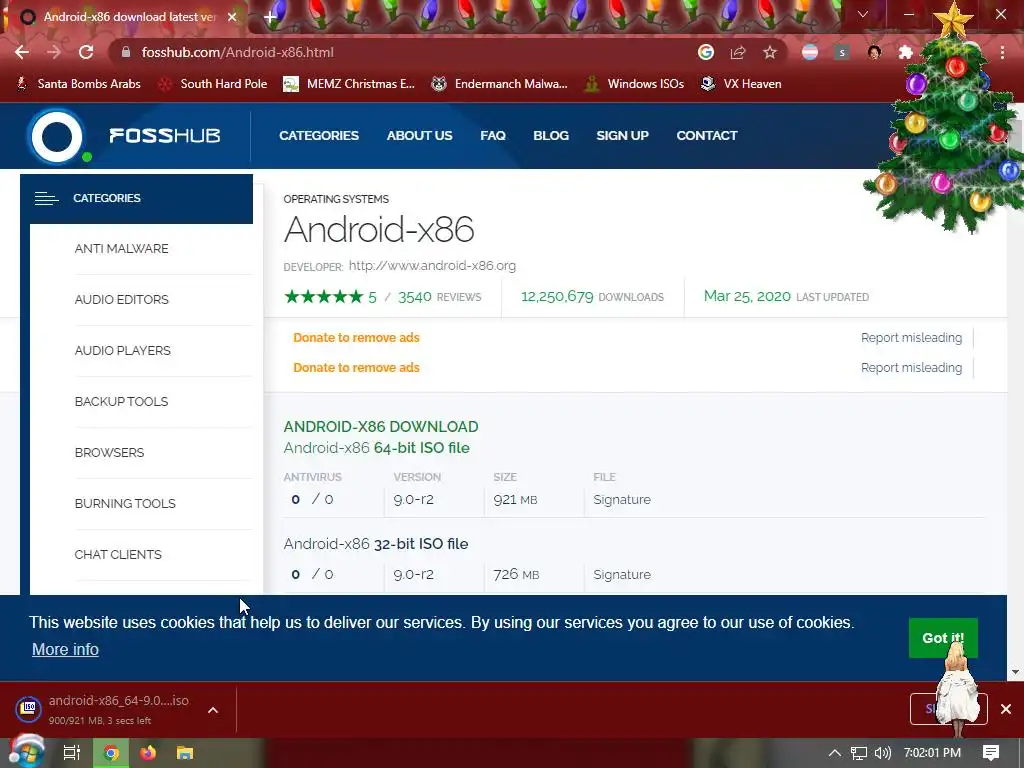Click the first Report misleading link

pos(911,338)
